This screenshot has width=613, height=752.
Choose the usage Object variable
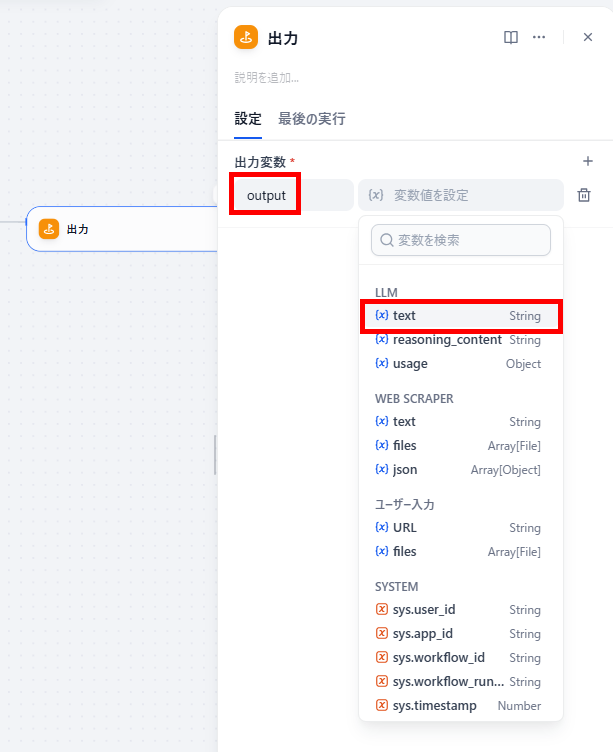click(x=460, y=364)
